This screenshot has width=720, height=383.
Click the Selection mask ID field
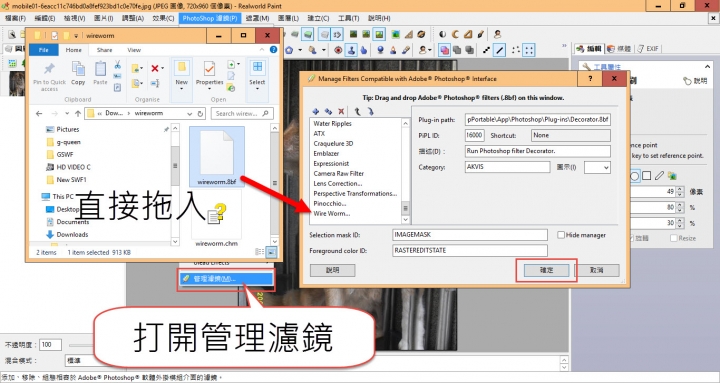pos(470,235)
